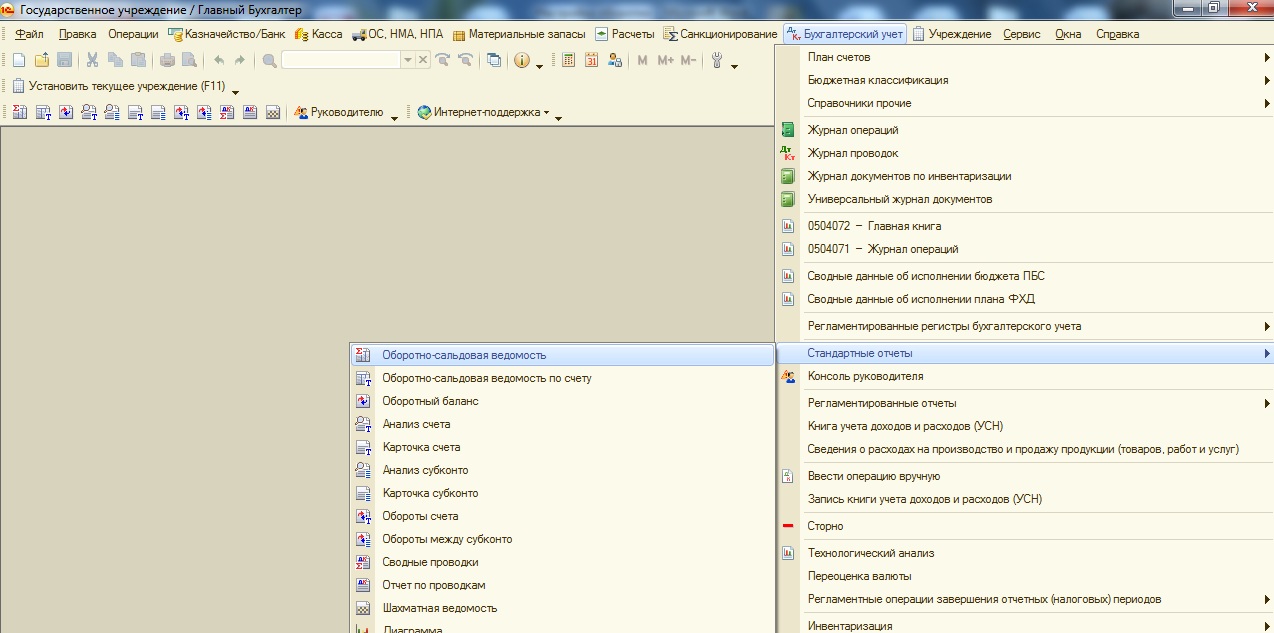Choose Карточка счета report
Viewport: 1274px width, 633px height.
421,447
